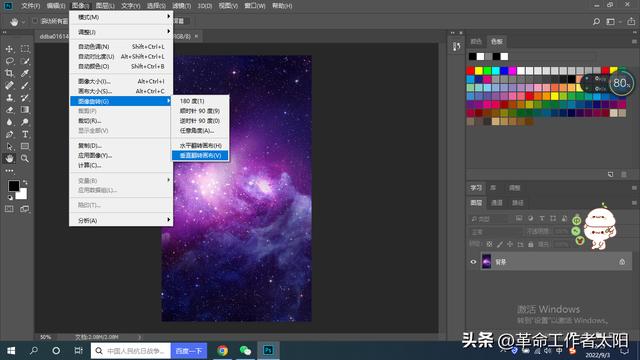Open 图像大小(I) dialog
640x360 pixels.
[x=121, y=81]
